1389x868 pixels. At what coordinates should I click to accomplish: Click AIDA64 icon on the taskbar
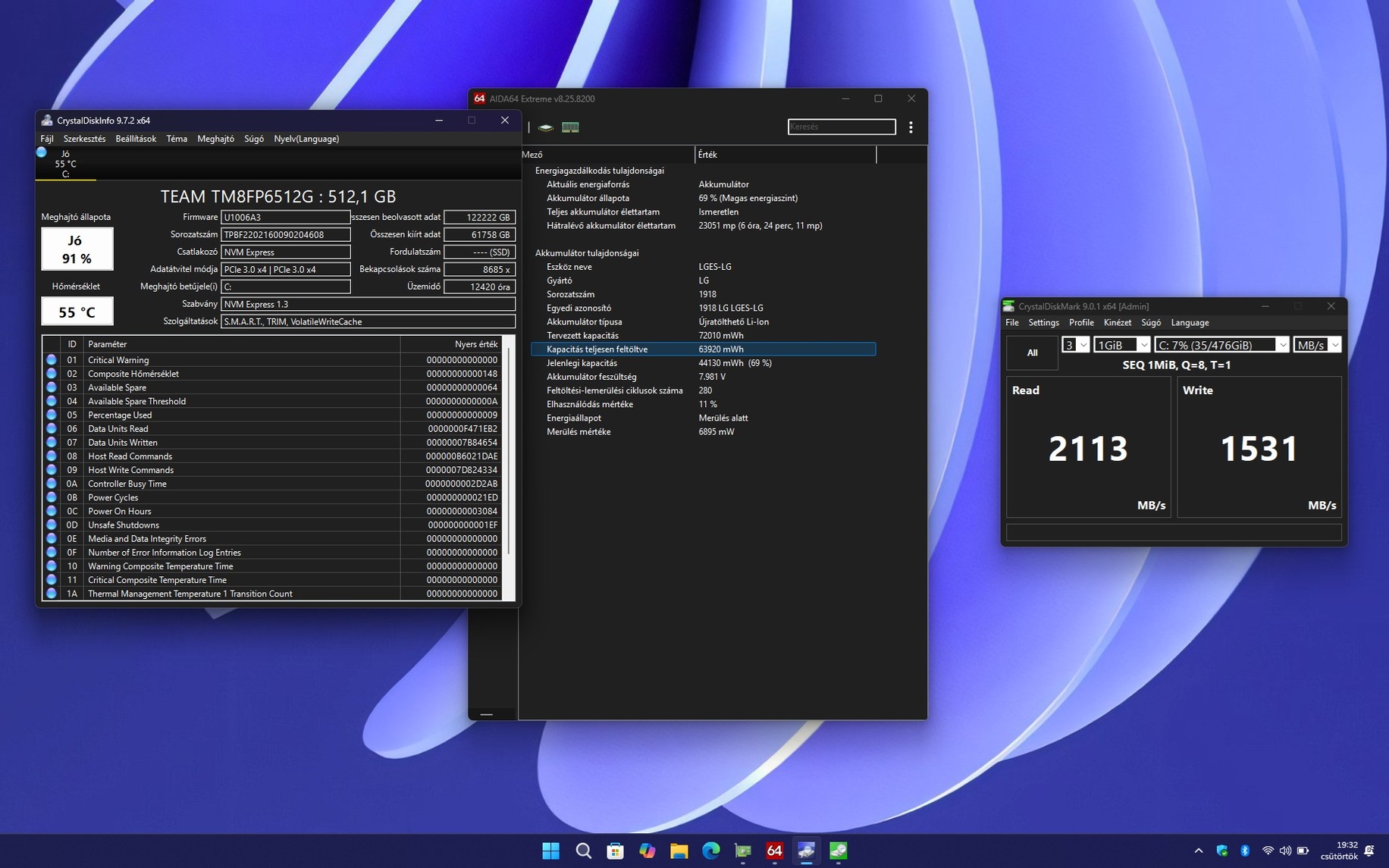pyautogui.click(x=774, y=851)
